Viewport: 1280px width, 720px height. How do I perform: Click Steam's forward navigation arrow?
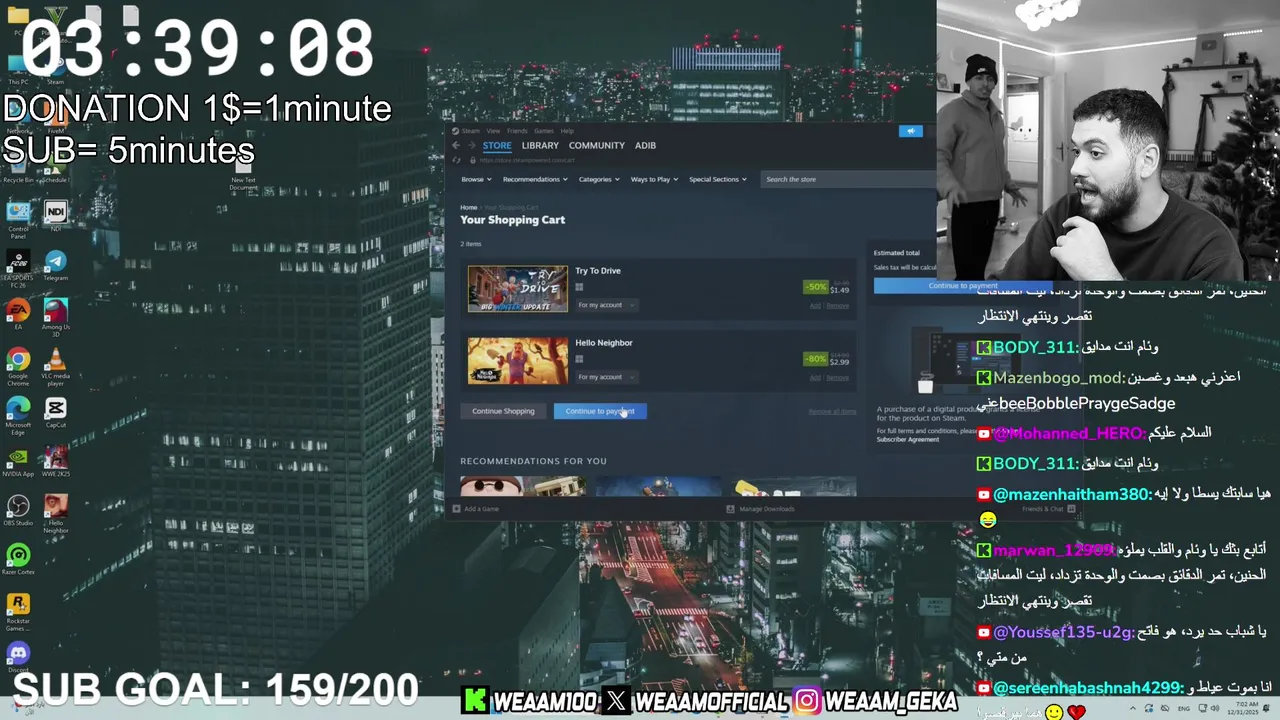click(x=472, y=145)
